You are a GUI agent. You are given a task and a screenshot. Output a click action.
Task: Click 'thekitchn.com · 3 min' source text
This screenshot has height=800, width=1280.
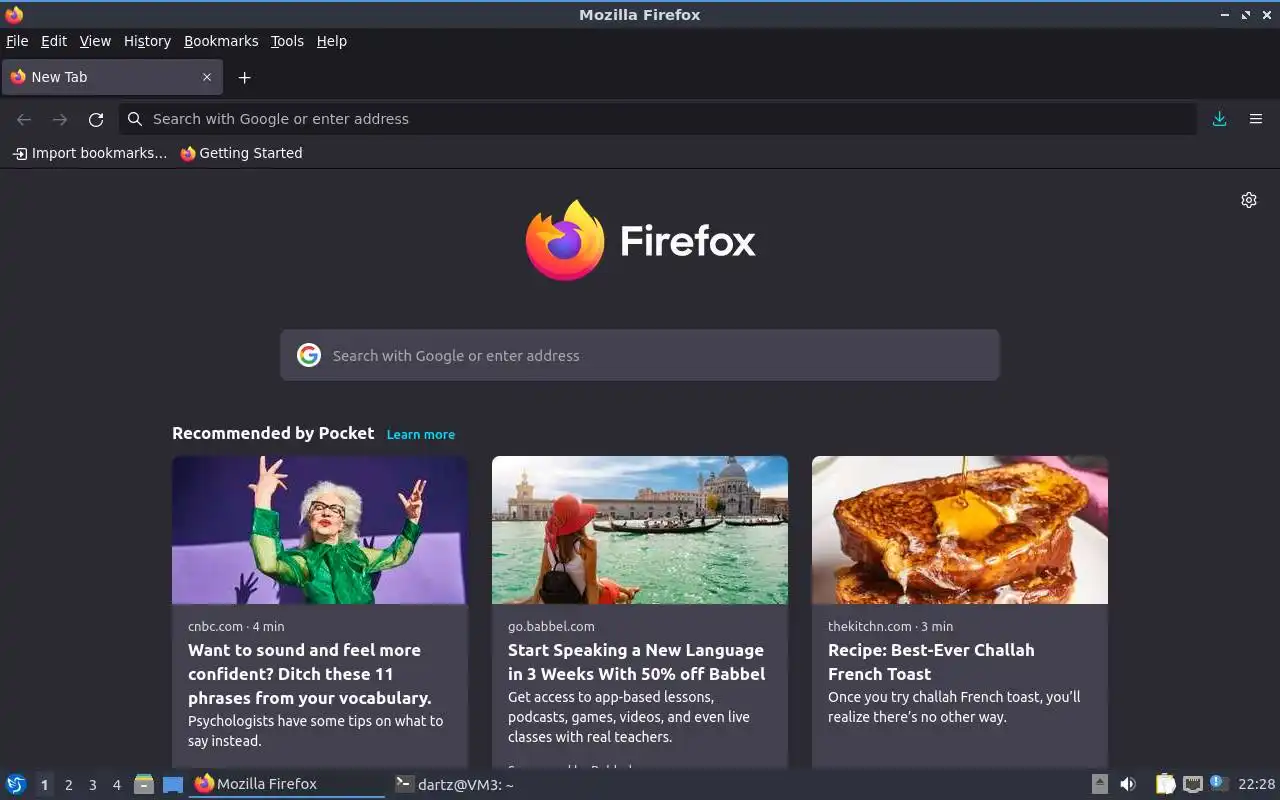click(890, 626)
